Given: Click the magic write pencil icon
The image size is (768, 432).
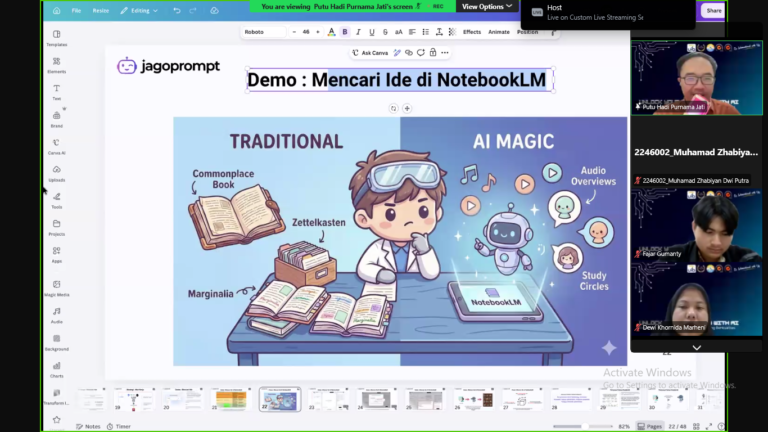Looking at the screenshot, I should 397,53.
